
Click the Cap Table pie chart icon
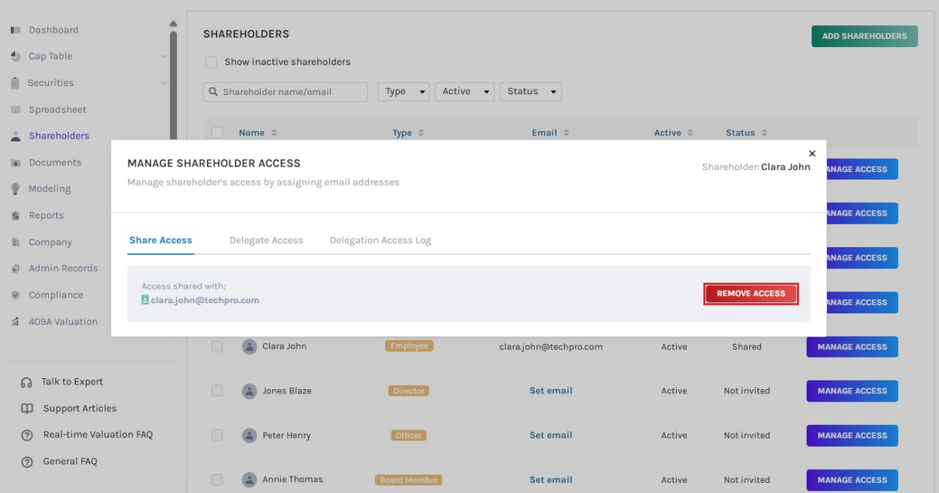click(16, 56)
